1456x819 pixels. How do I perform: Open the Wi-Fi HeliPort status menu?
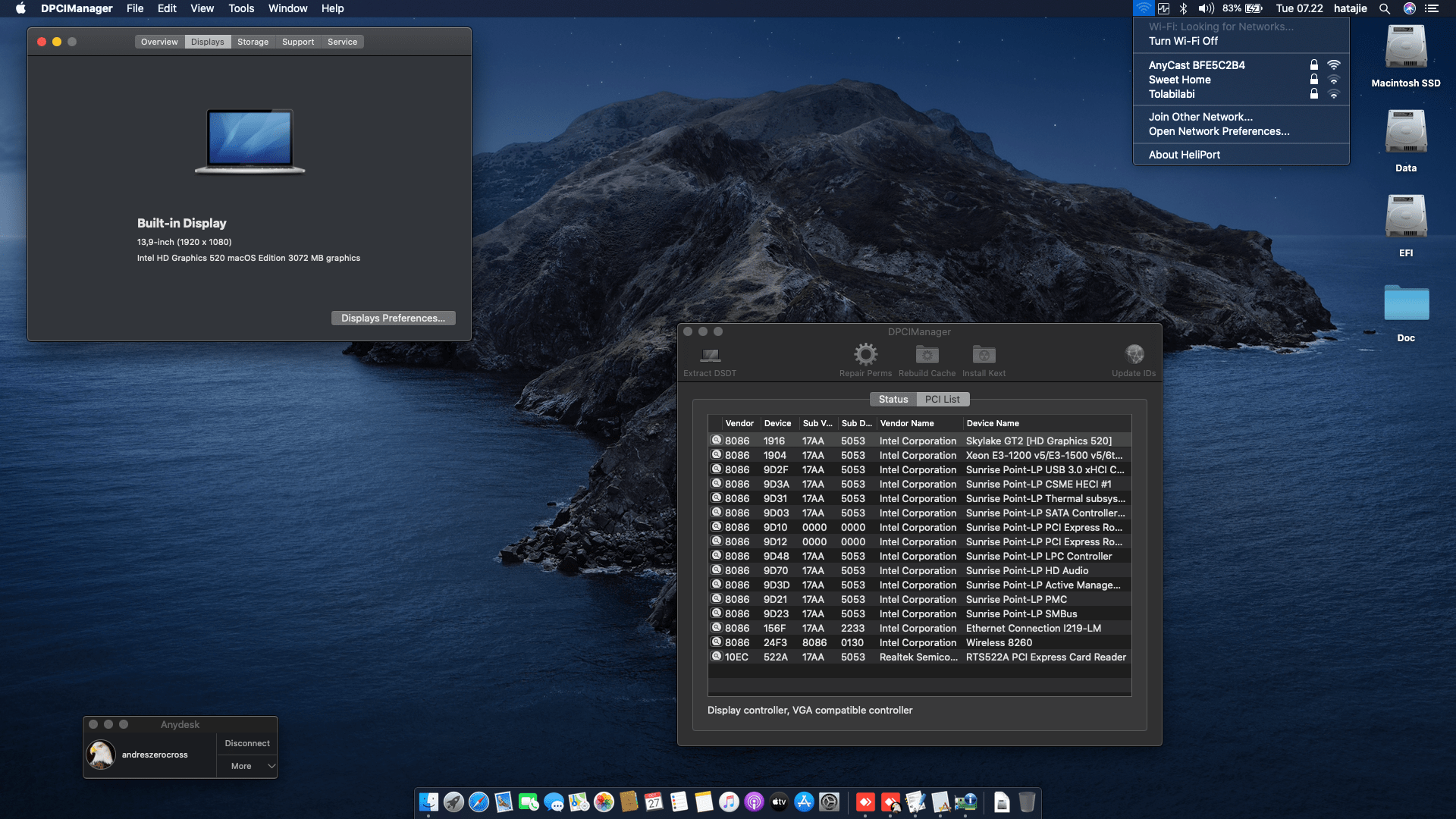pyautogui.click(x=1143, y=8)
